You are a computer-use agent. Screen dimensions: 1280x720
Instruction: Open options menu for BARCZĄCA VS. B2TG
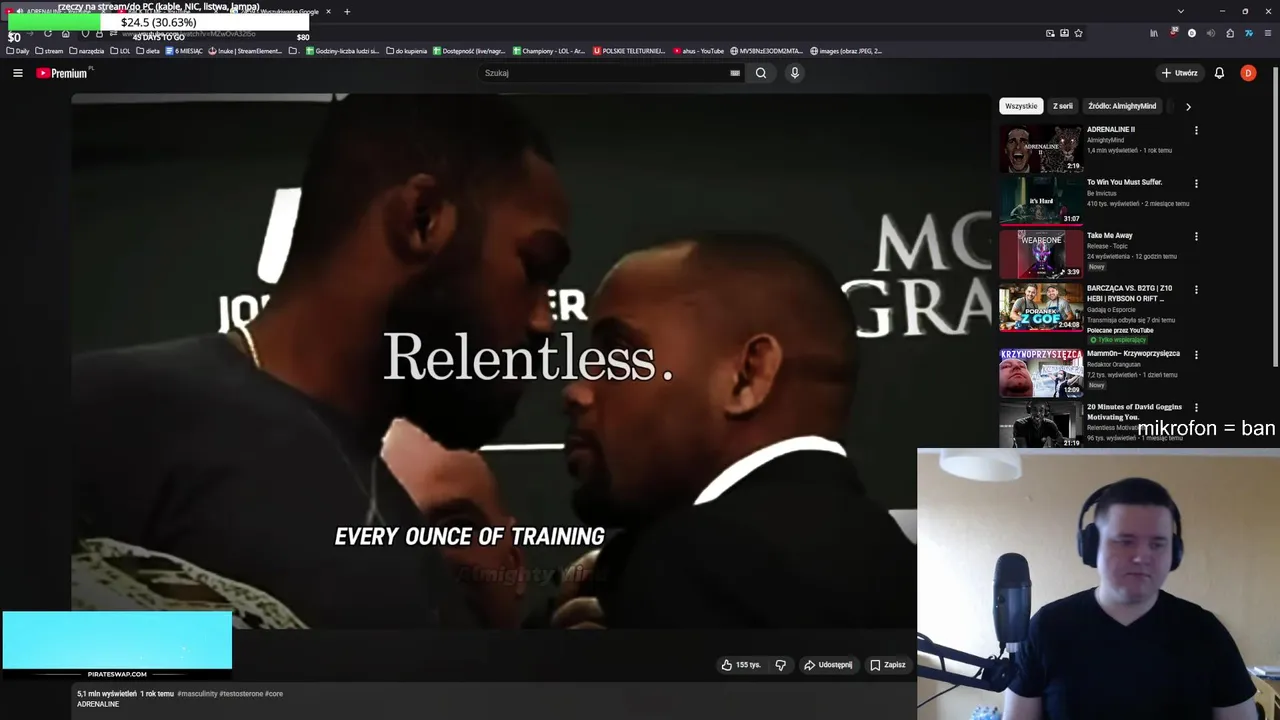1196,290
